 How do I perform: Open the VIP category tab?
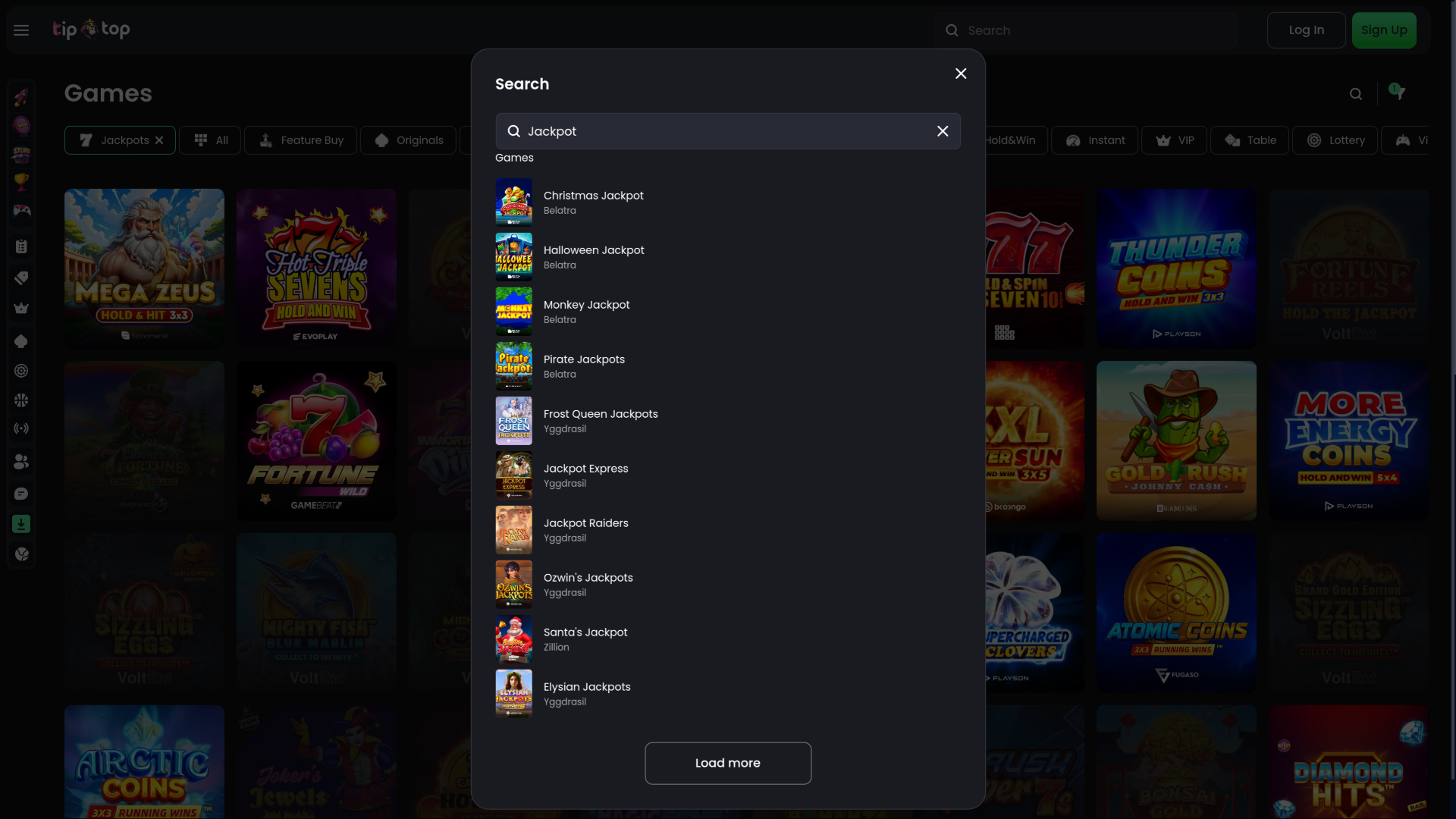(x=1174, y=140)
